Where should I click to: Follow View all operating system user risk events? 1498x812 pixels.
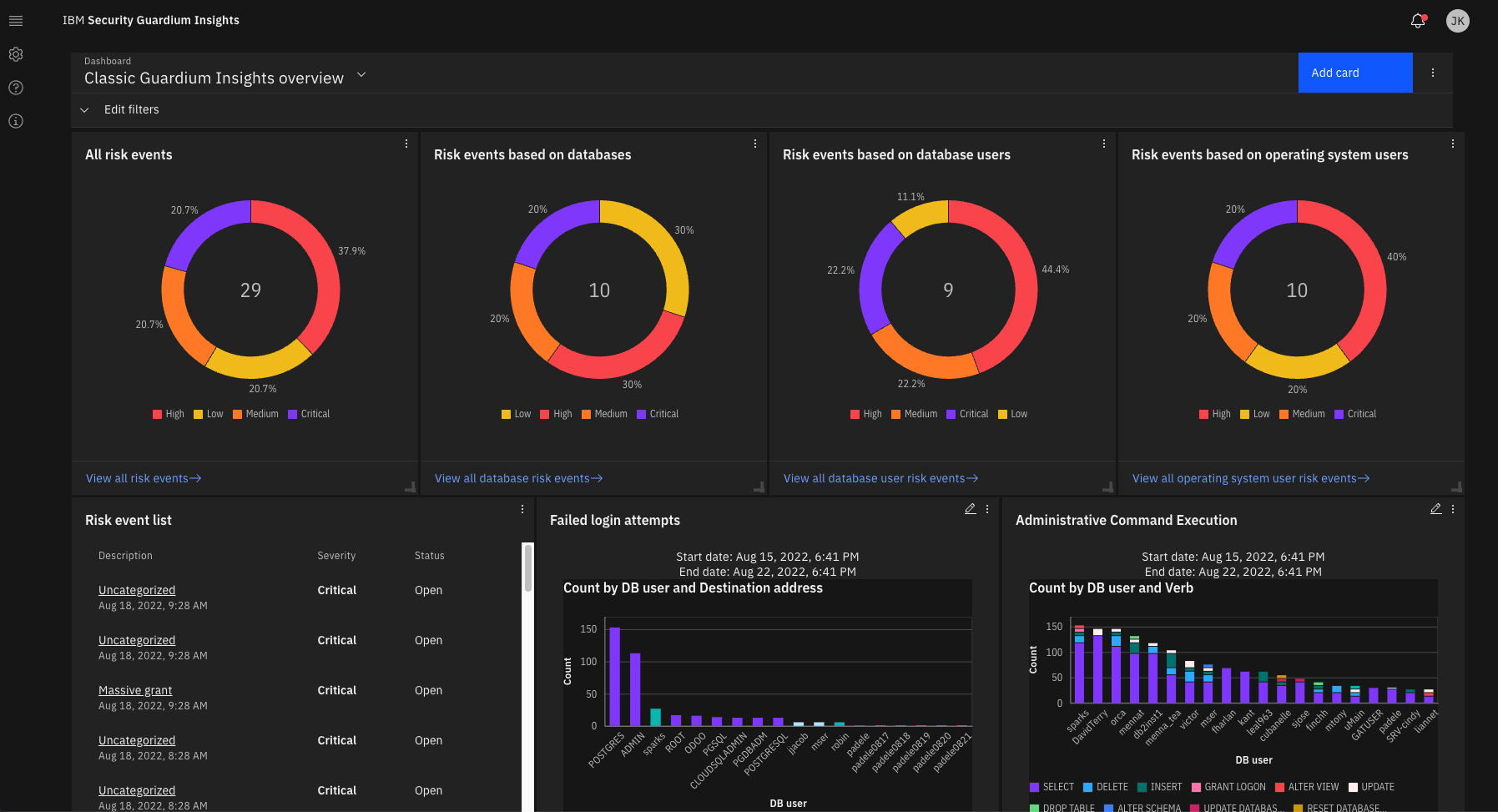(1251, 478)
